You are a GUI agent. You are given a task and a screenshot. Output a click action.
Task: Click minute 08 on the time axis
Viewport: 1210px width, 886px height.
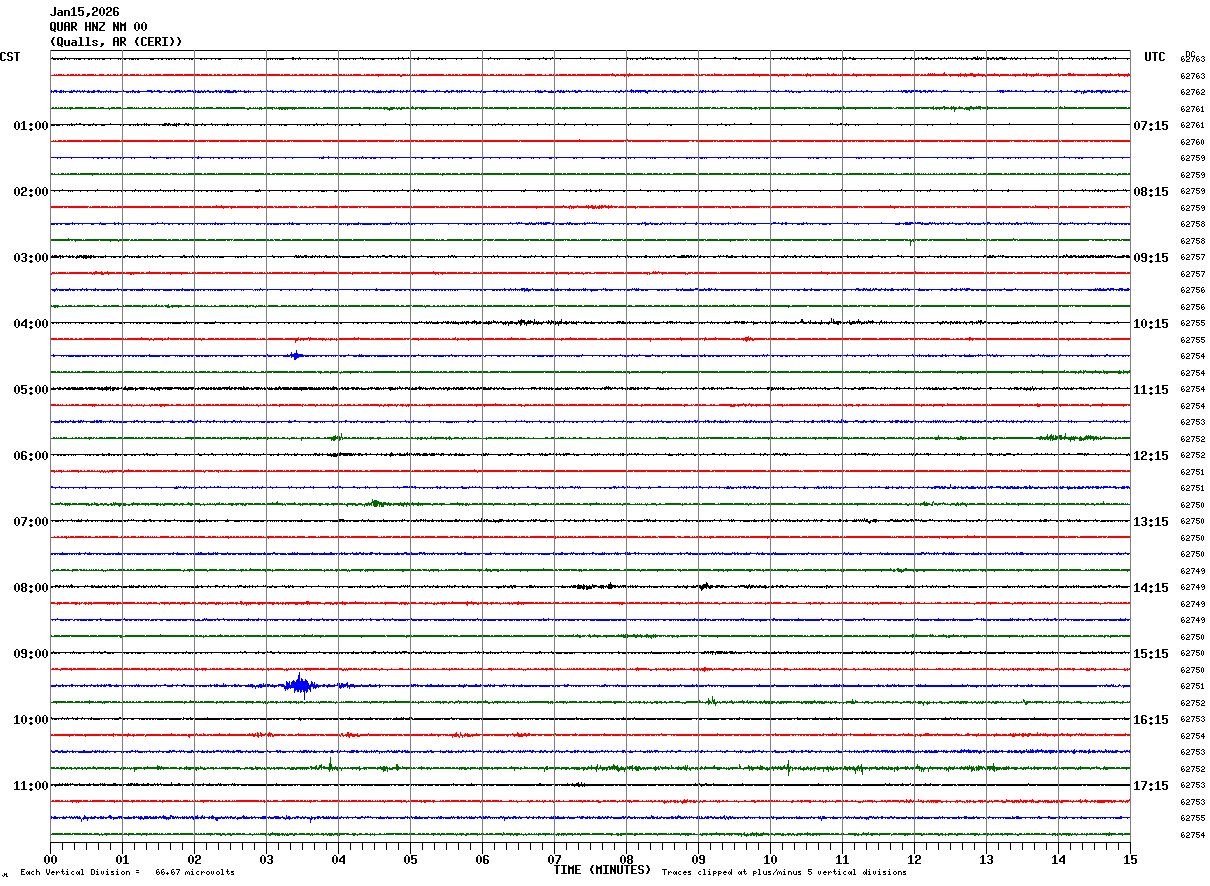point(626,859)
